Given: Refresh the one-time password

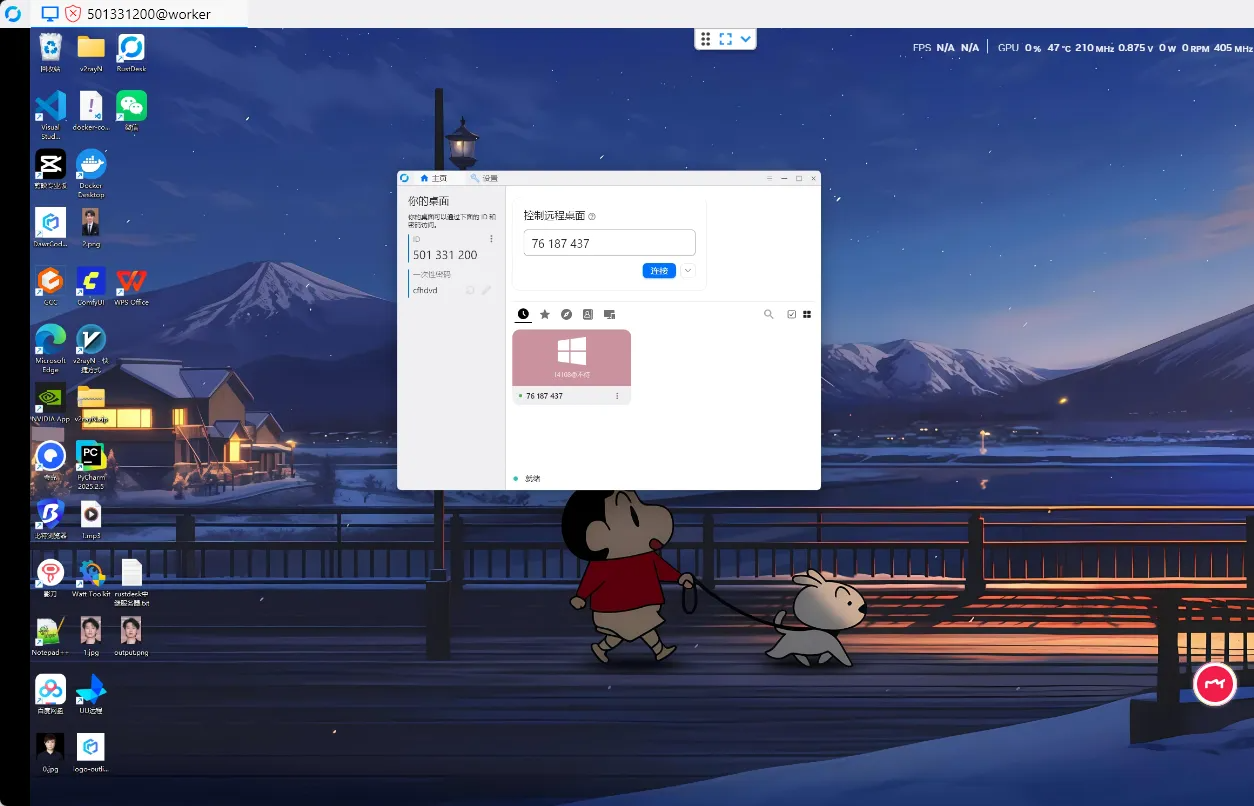Looking at the screenshot, I should point(470,290).
